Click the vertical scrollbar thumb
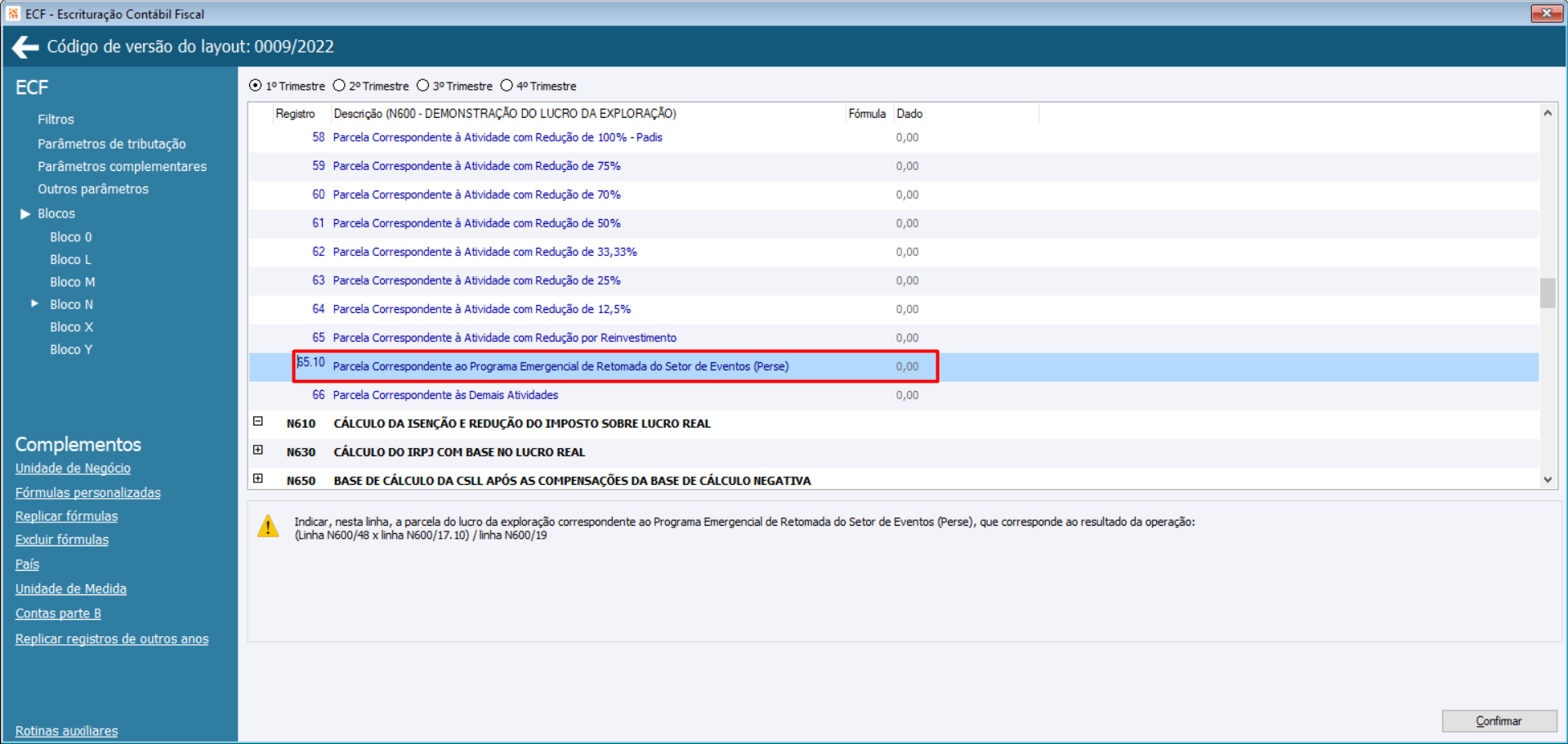This screenshot has height=744, width=1568. [x=1548, y=294]
